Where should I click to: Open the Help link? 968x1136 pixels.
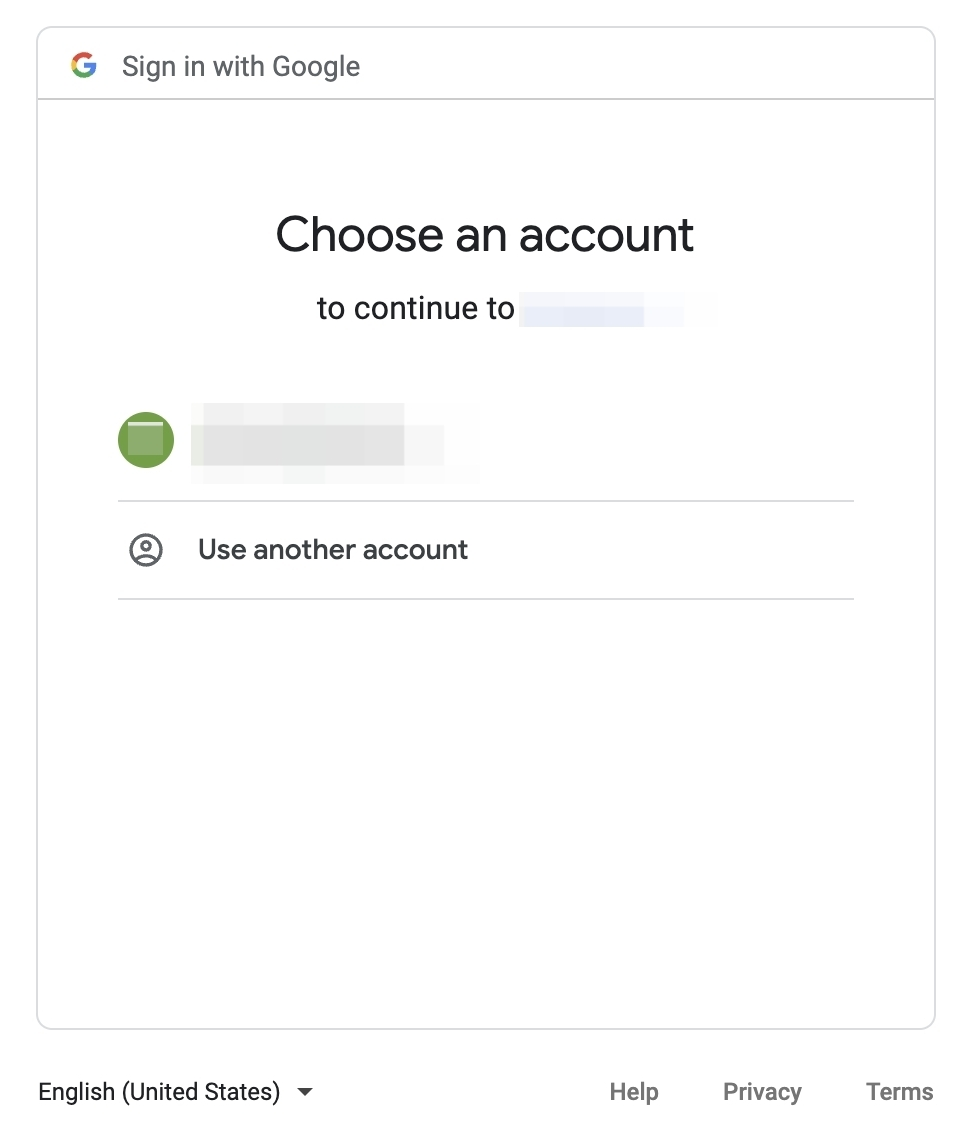(x=634, y=1092)
